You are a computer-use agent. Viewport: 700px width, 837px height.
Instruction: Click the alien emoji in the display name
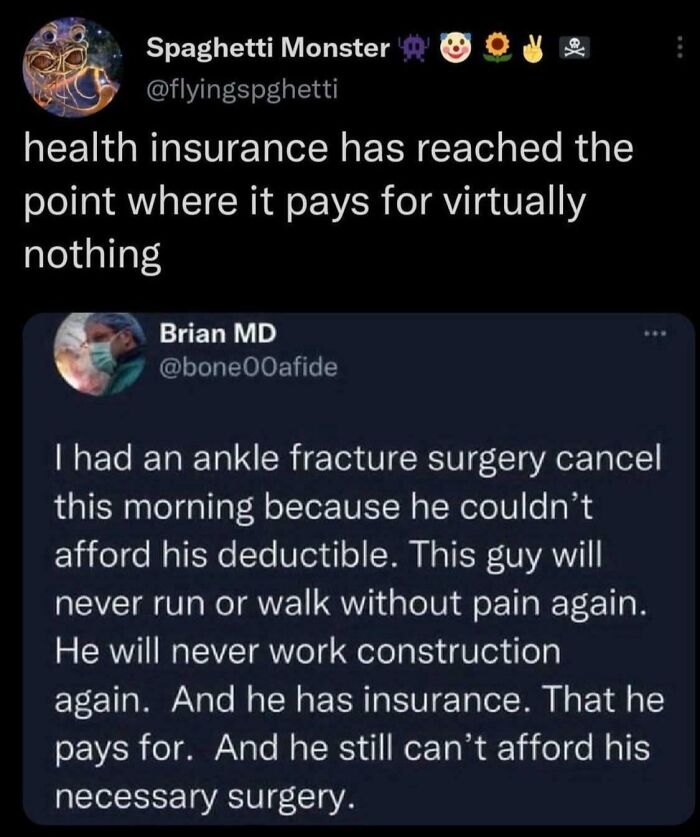click(413, 45)
